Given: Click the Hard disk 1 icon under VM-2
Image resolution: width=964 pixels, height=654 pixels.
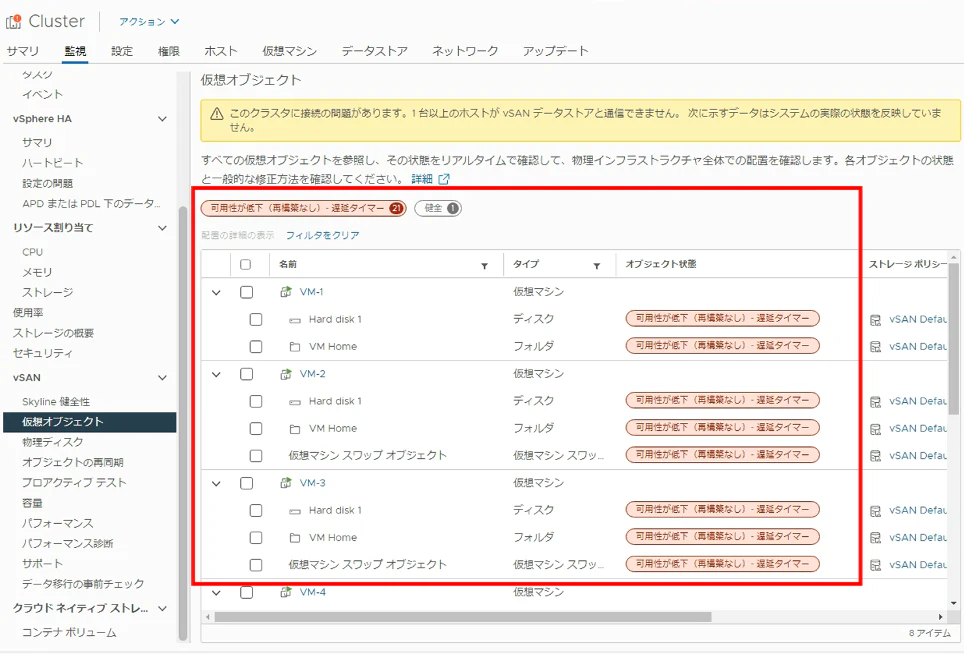Looking at the screenshot, I should (x=295, y=402).
